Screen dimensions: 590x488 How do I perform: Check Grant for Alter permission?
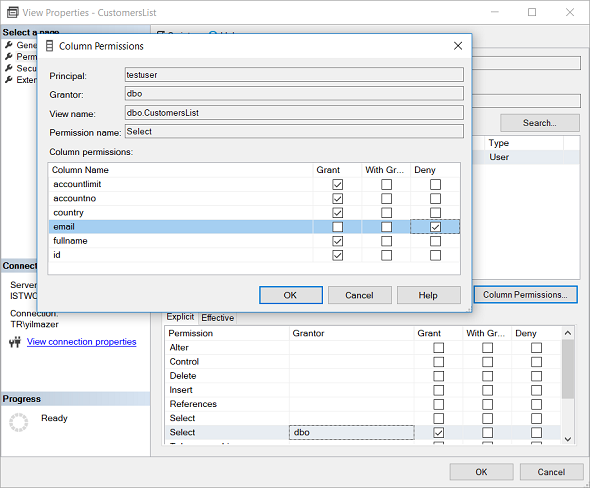tap(438, 348)
